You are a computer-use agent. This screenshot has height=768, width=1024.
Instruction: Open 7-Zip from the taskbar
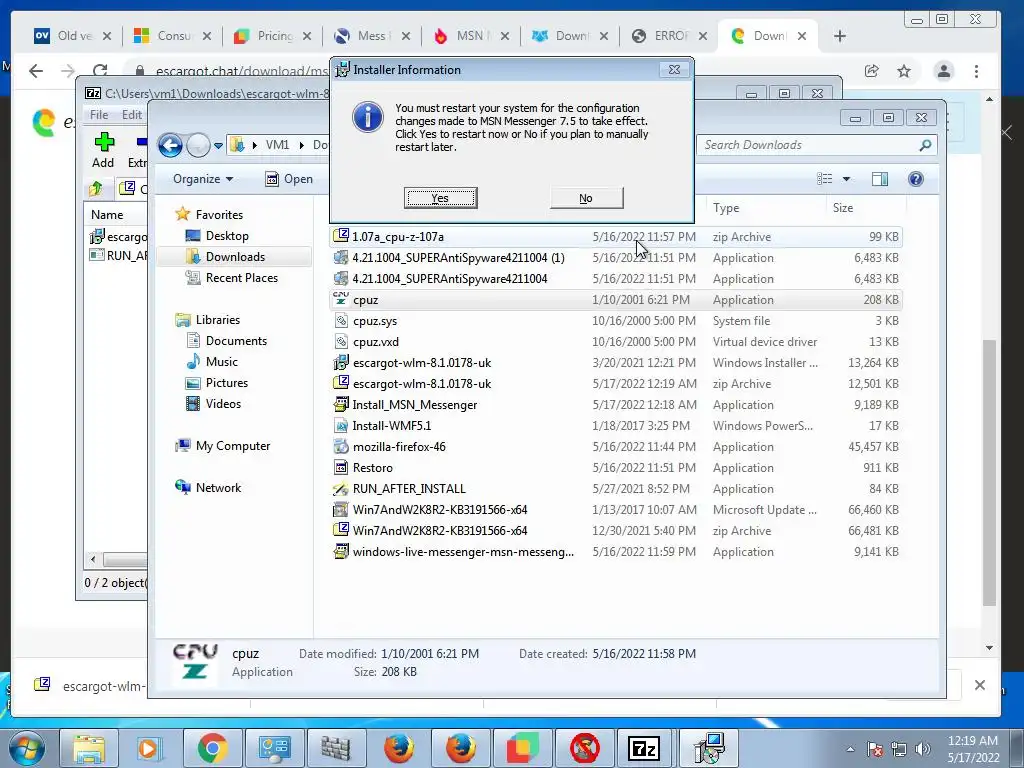click(644, 748)
